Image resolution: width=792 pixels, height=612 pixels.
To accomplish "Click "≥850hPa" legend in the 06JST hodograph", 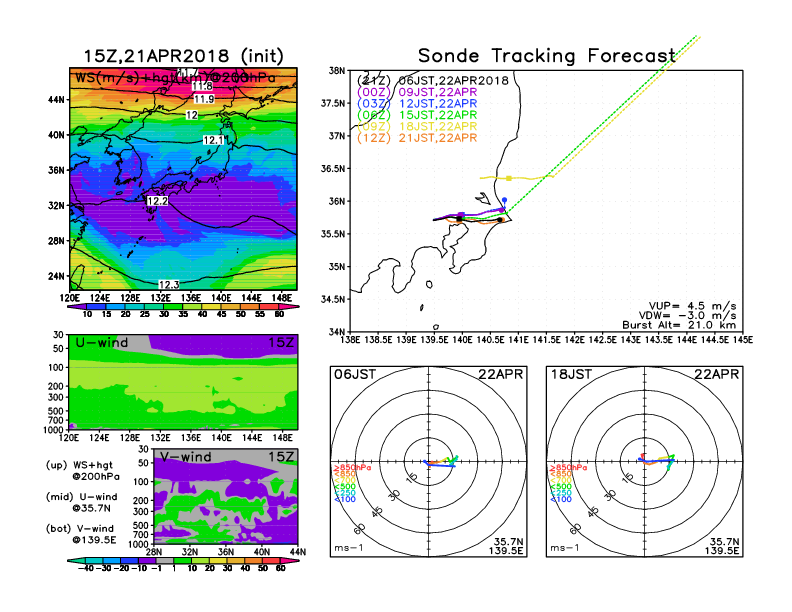I will (x=353, y=468).
